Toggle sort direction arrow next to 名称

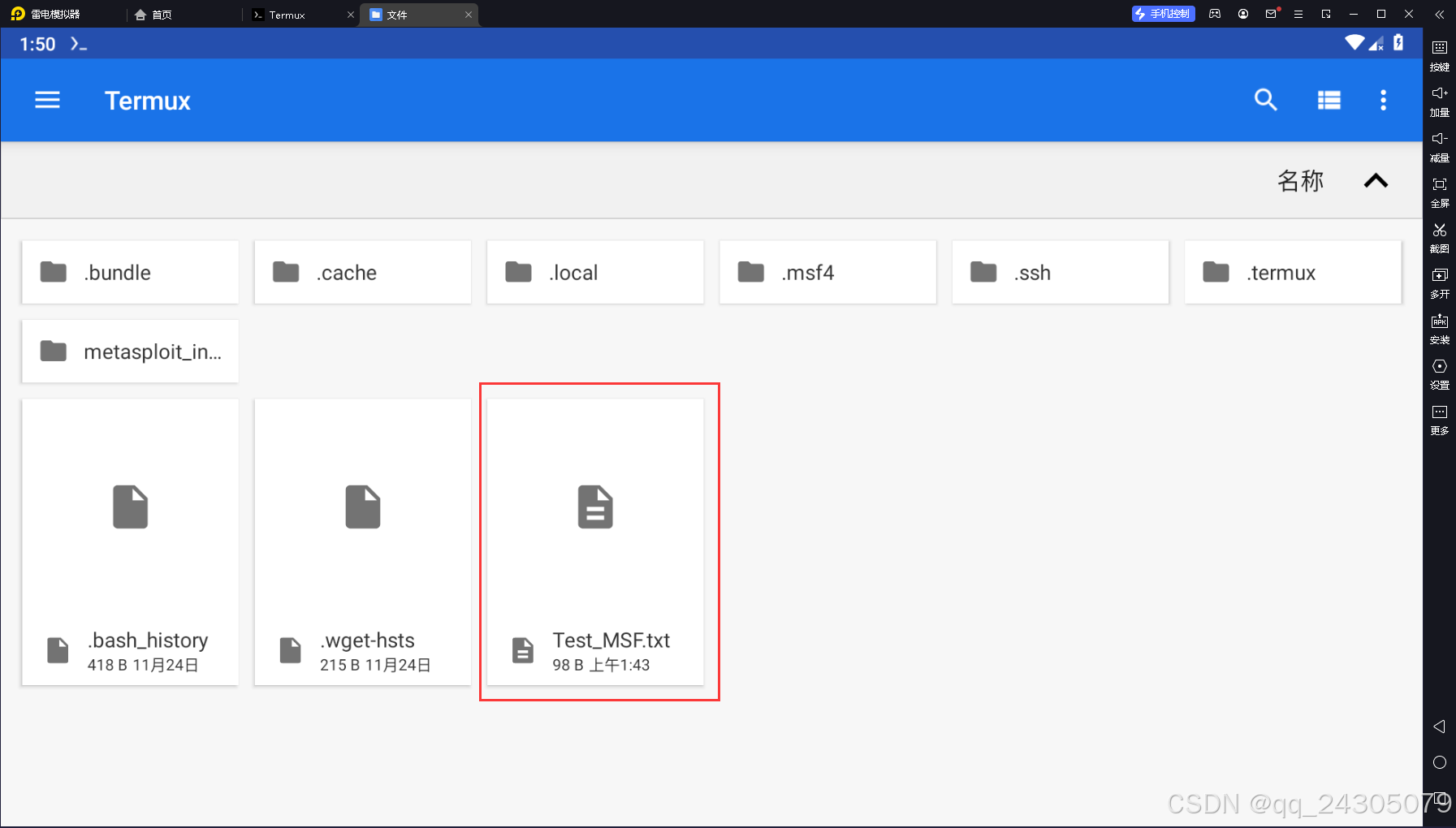coord(1376,181)
